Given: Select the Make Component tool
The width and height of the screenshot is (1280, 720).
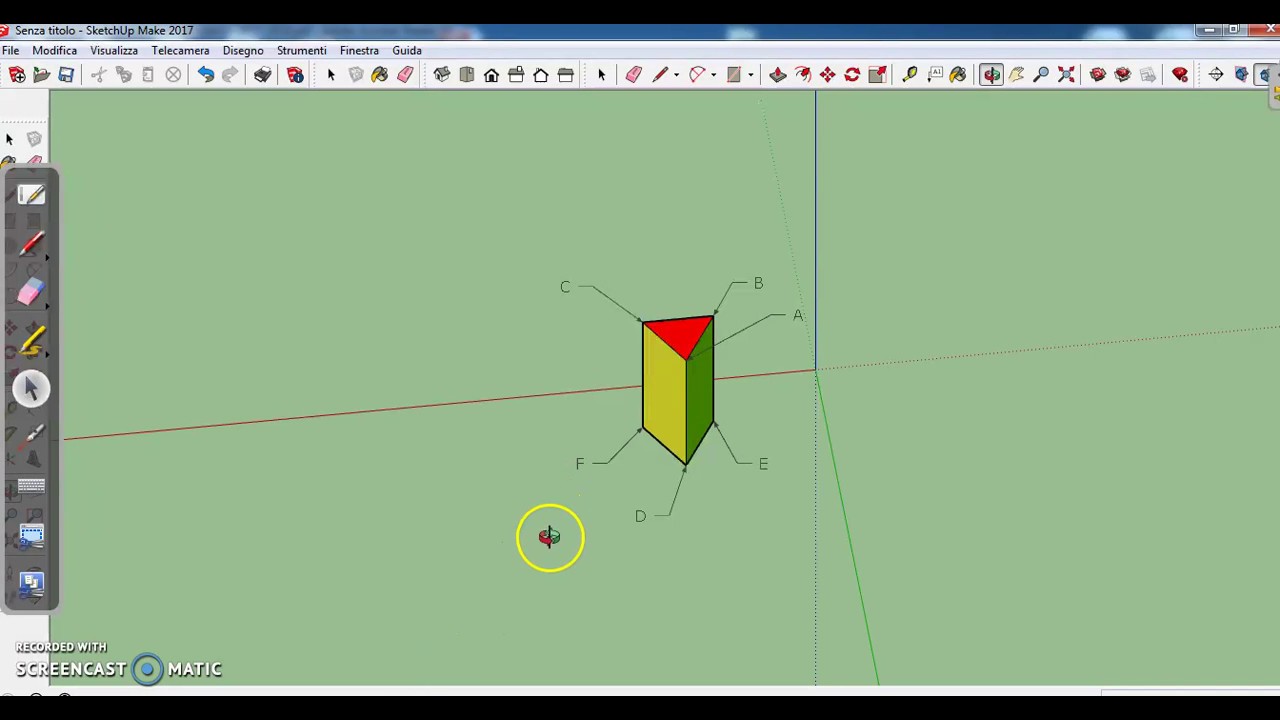Looking at the screenshot, I should point(356,75).
